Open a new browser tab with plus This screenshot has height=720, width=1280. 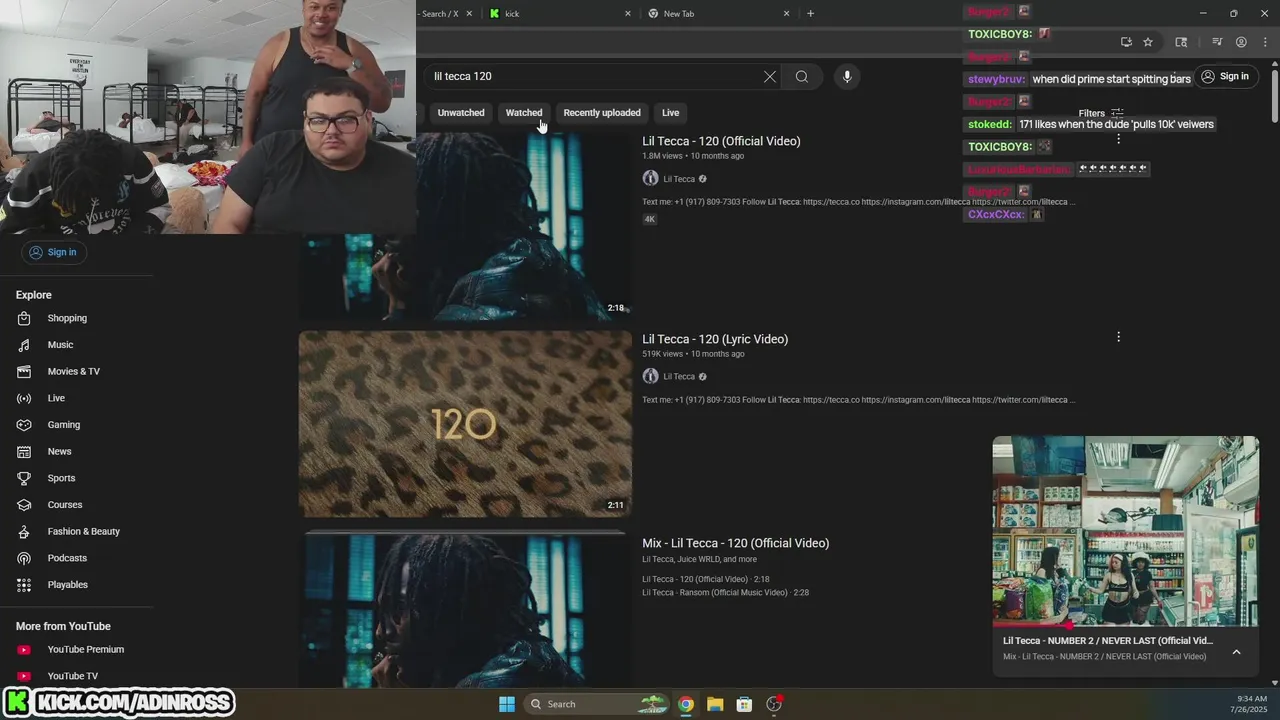(810, 14)
